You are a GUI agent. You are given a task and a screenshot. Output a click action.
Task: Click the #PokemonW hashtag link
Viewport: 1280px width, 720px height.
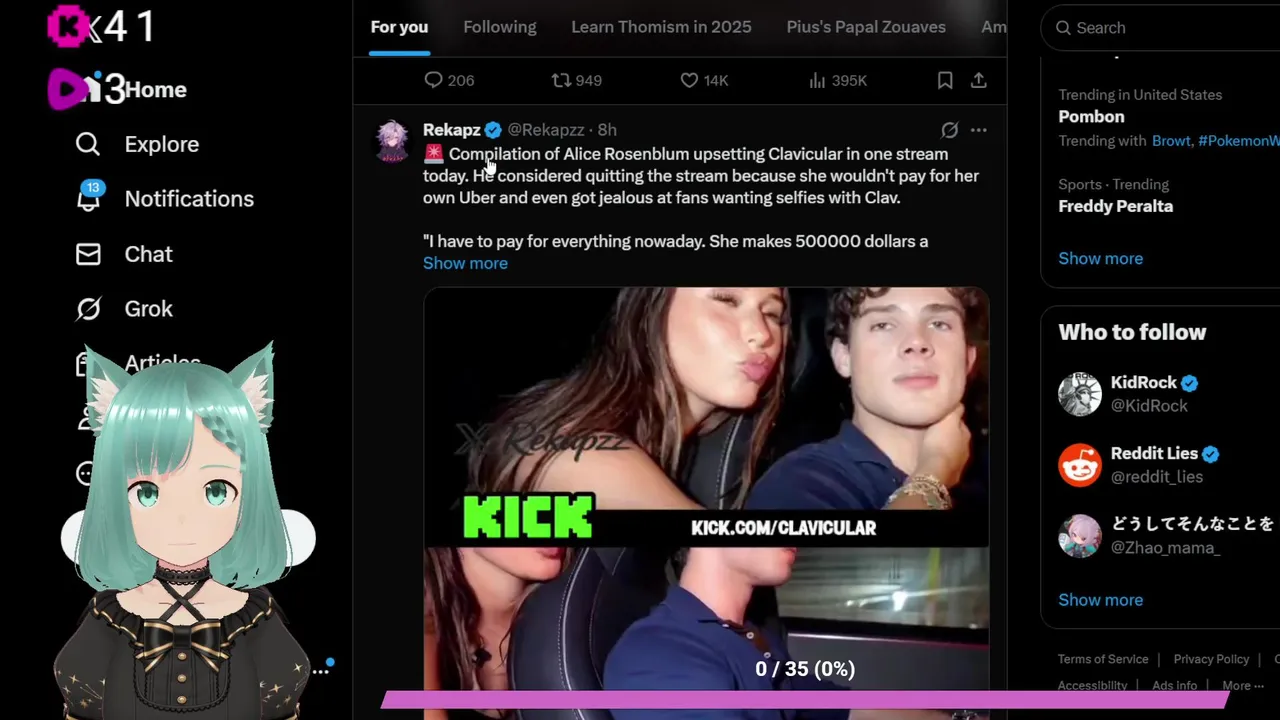pyautogui.click(x=1238, y=141)
